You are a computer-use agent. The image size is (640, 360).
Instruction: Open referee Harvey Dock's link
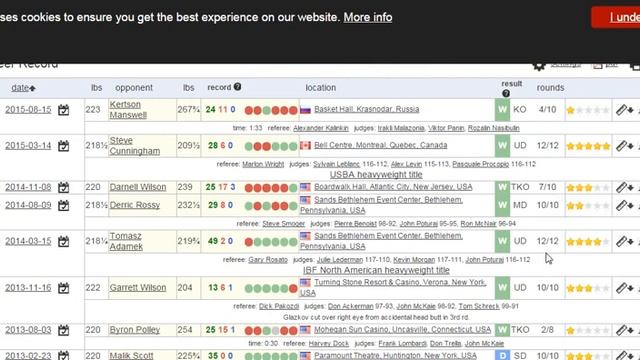pos(329,344)
